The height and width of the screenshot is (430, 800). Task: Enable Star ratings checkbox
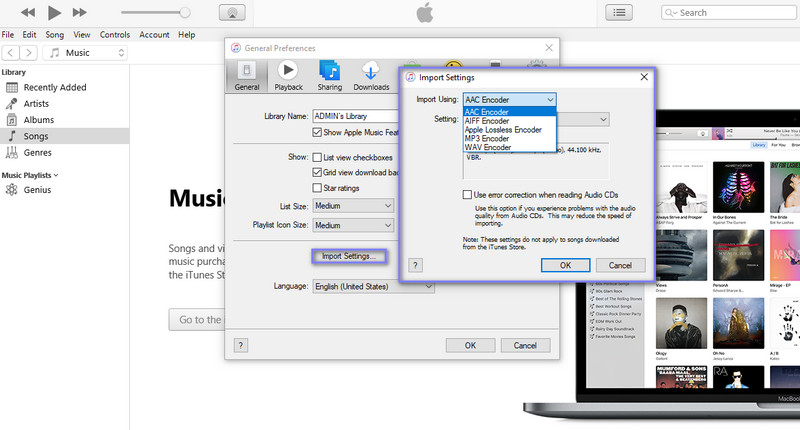[x=317, y=188]
